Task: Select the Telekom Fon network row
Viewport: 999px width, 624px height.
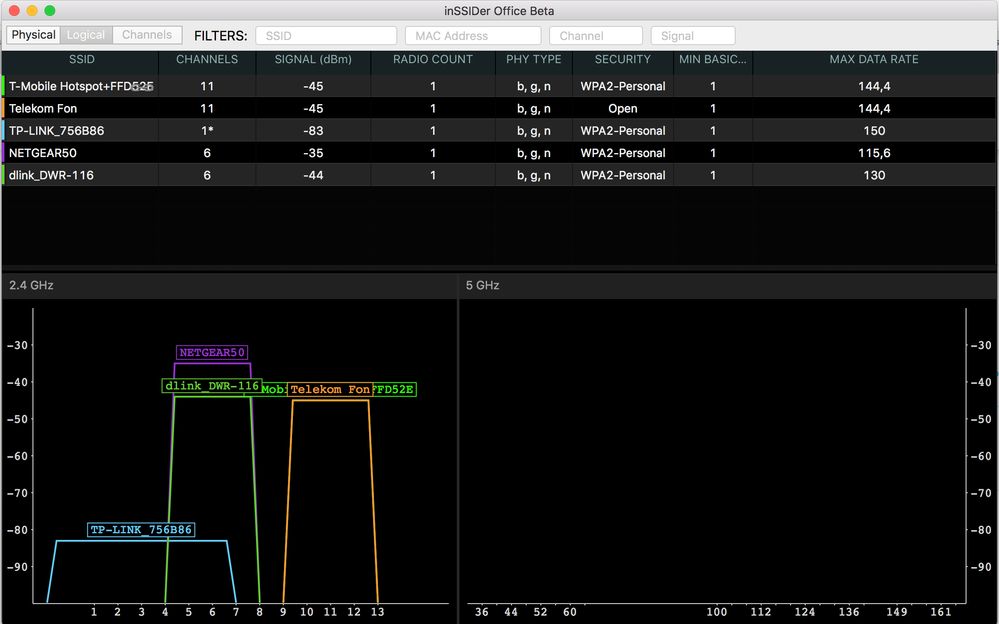Action: tap(499, 108)
